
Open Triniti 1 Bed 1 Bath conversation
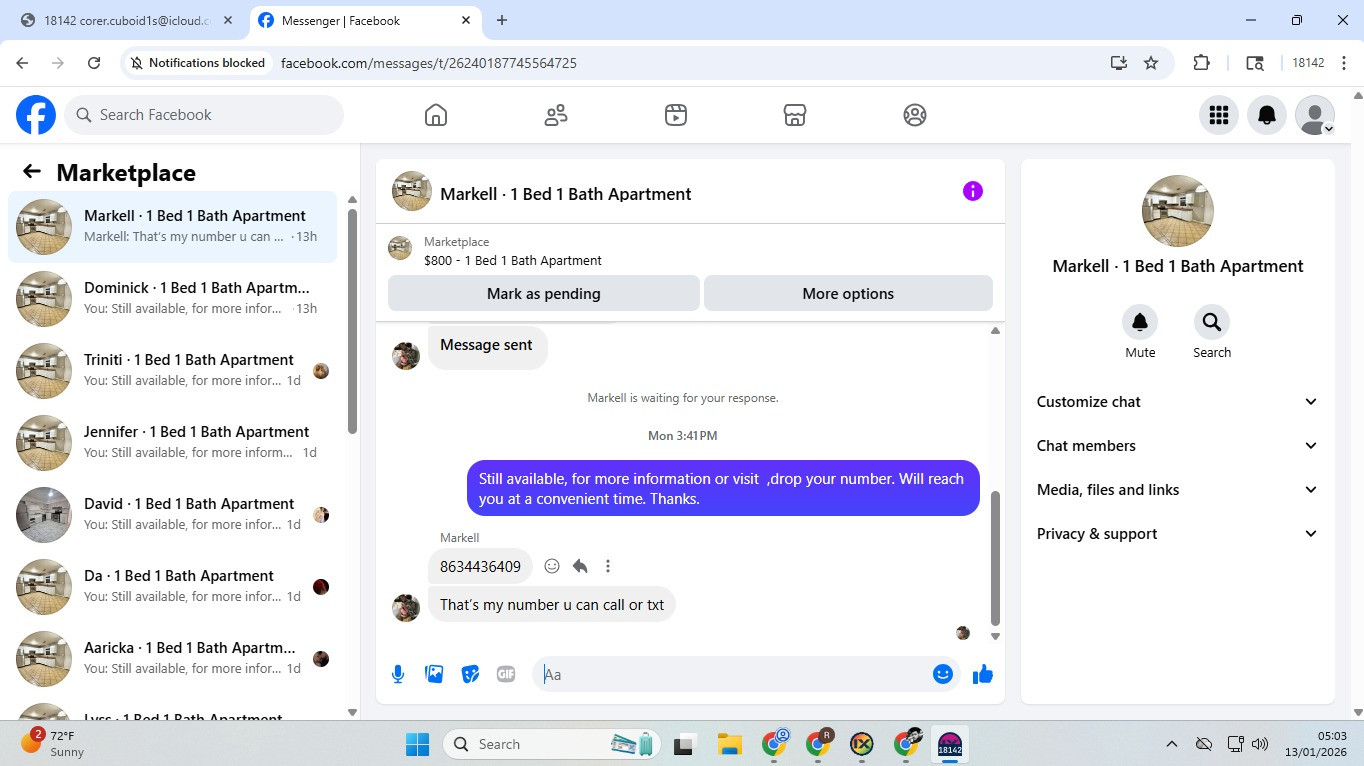172,370
